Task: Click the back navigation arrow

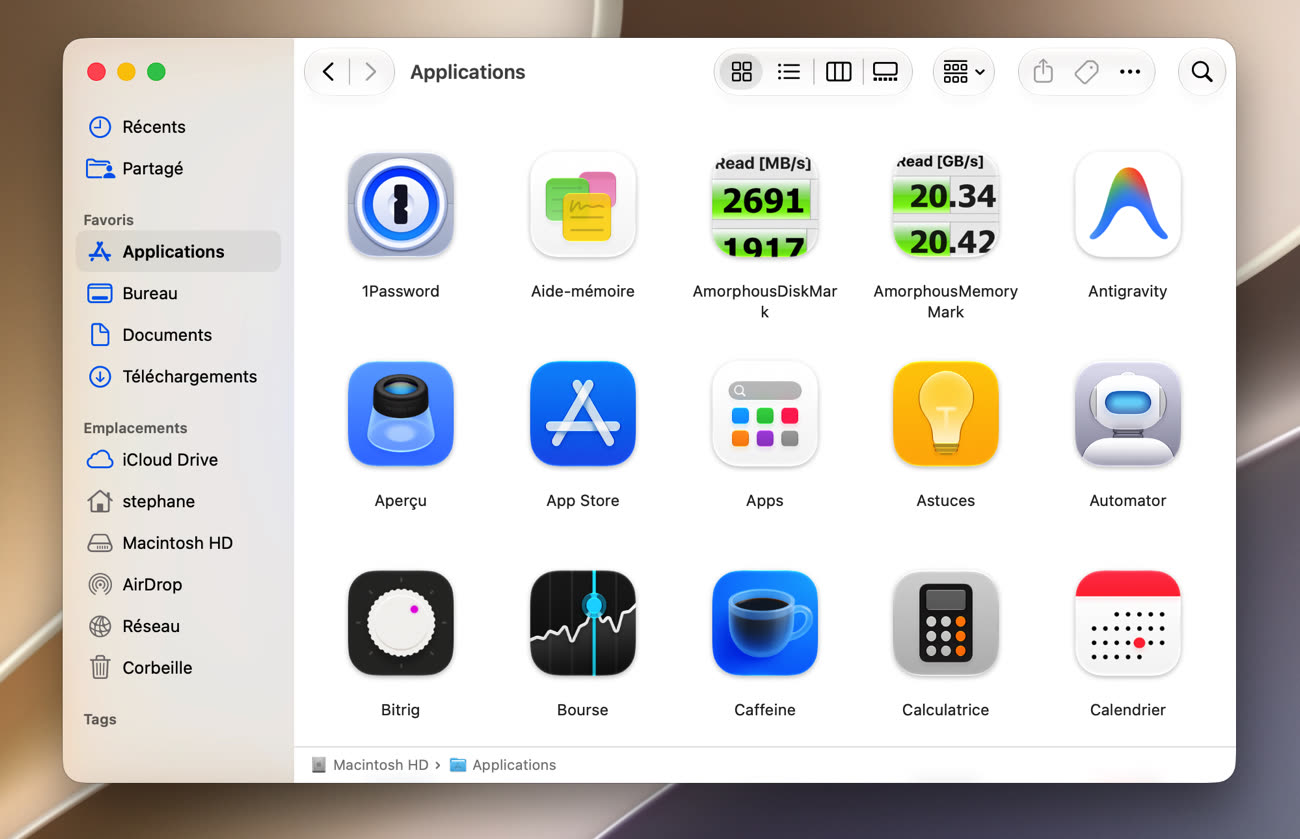Action: pos(328,72)
